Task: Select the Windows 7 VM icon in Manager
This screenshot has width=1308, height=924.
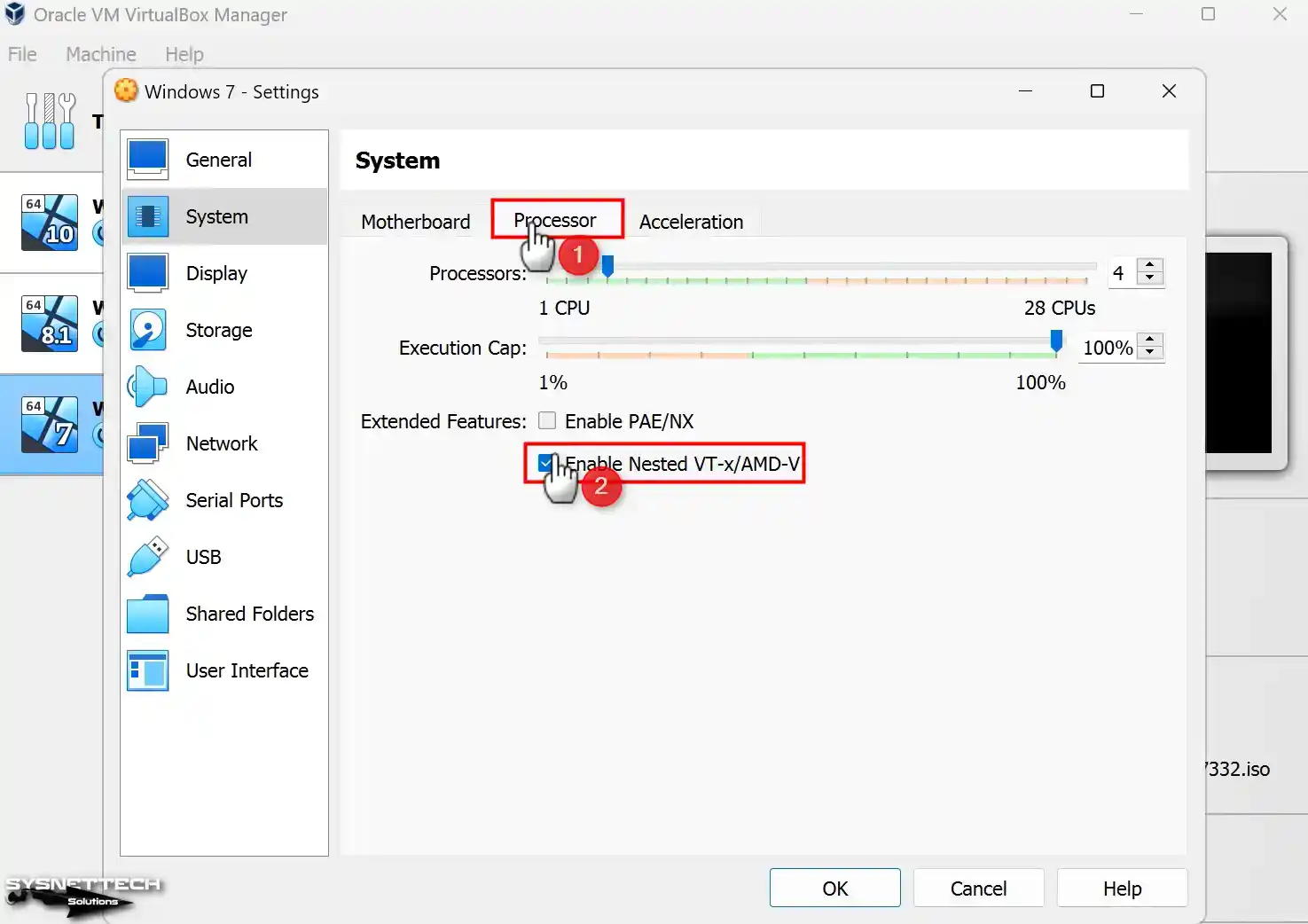Action: pos(50,425)
